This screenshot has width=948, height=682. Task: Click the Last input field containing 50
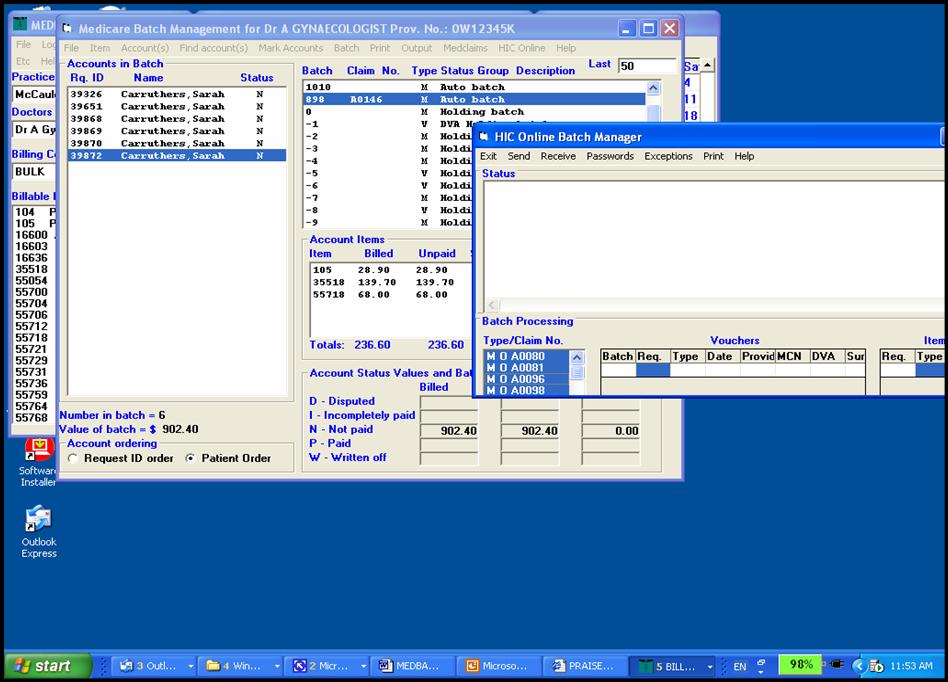(647, 66)
